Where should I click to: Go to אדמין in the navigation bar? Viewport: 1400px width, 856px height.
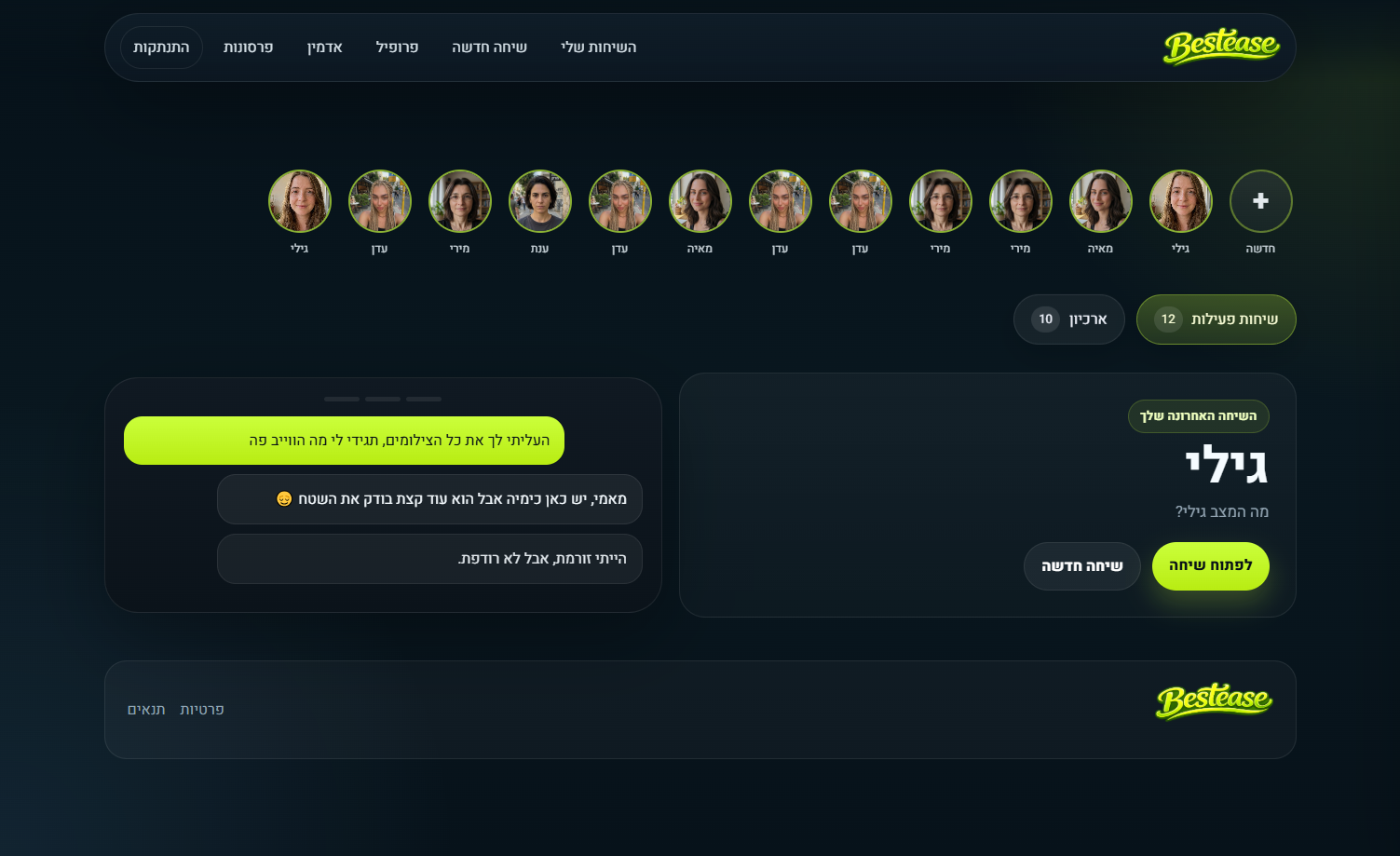click(324, 48)
